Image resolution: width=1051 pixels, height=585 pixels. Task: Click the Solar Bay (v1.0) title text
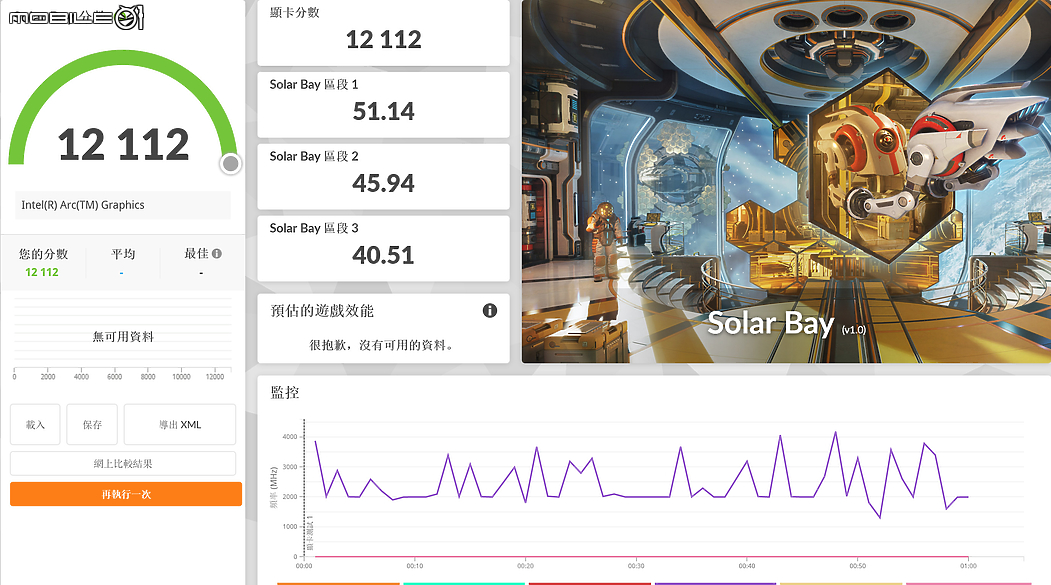pyautogui.click(x=787, y=324)
